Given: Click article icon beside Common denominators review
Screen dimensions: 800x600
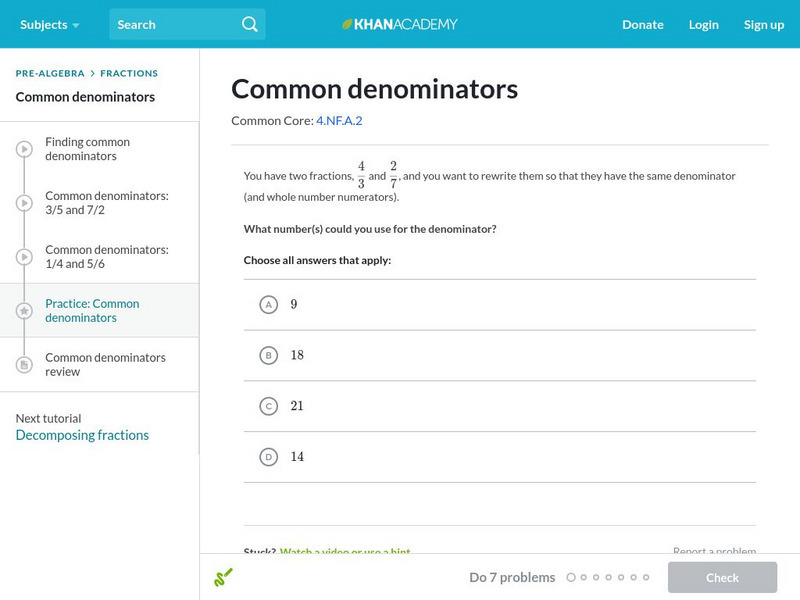Looking at the screenshot, I should (x=24, y=365).
